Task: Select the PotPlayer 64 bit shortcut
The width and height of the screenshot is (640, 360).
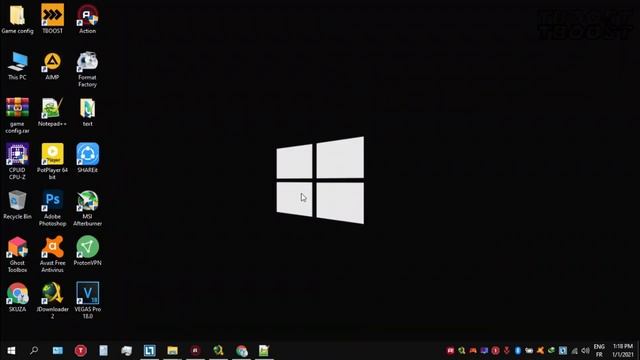Action: [52, 162]
